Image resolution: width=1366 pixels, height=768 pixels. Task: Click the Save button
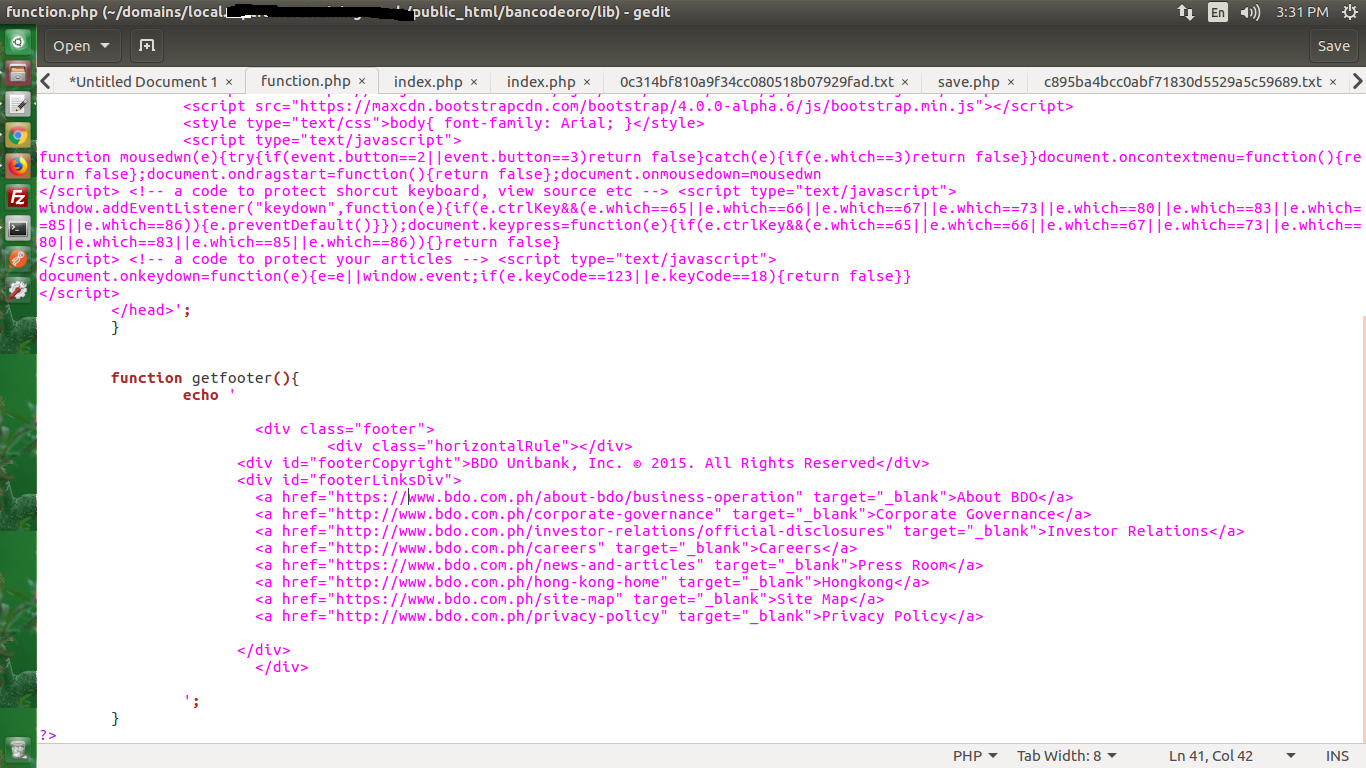tap(1333, 46)
